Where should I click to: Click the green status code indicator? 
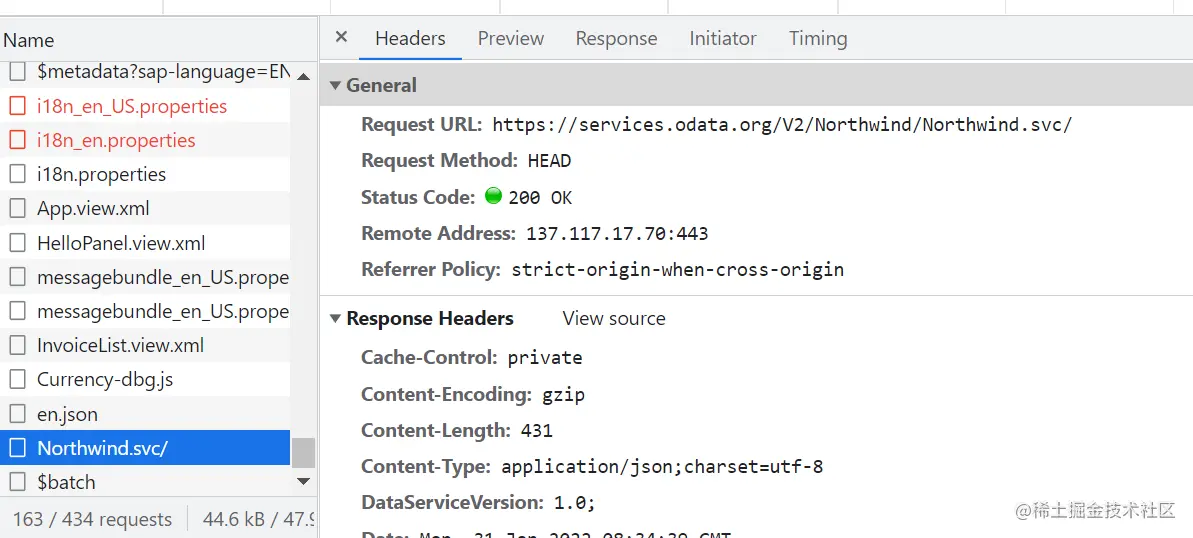click(493, 196)
